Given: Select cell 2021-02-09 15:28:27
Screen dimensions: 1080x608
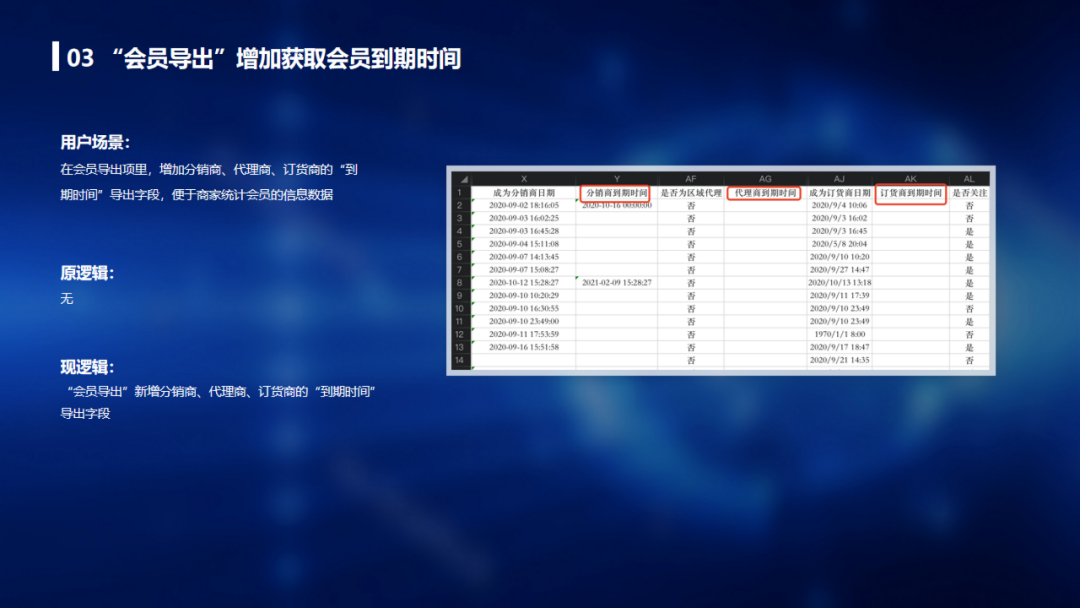Looking at the screenshot, I should pos(616,283).
